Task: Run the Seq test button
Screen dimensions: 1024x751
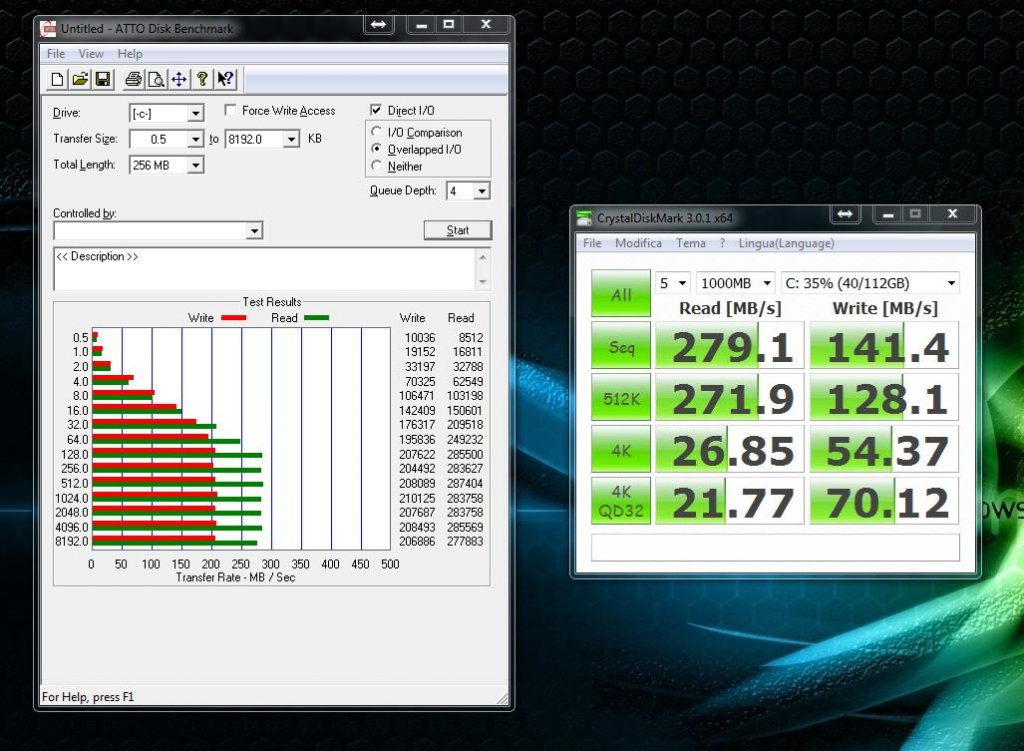Action: click(621, 345)
